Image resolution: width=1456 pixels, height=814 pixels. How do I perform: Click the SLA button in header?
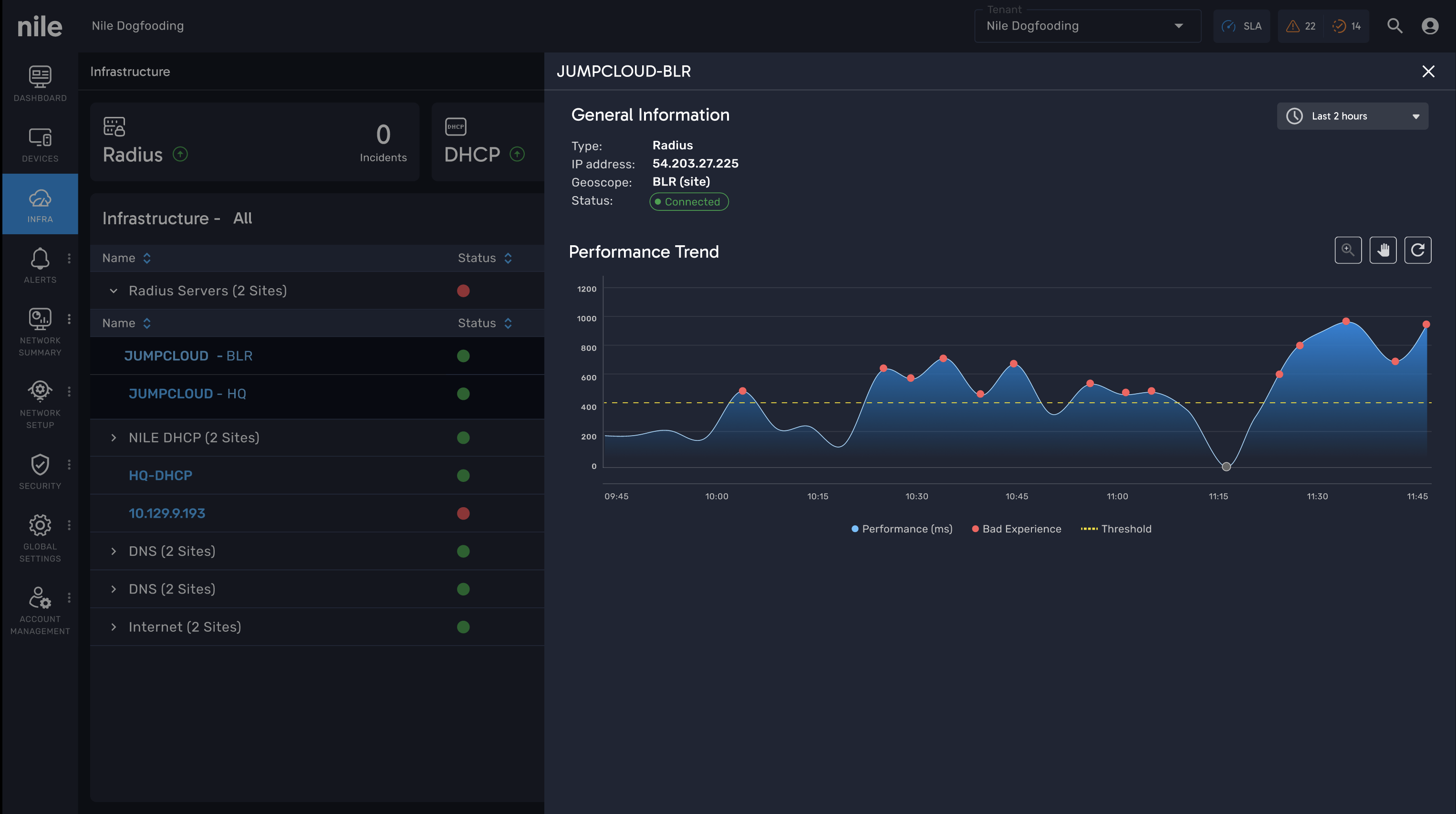tap(1241, 26)
